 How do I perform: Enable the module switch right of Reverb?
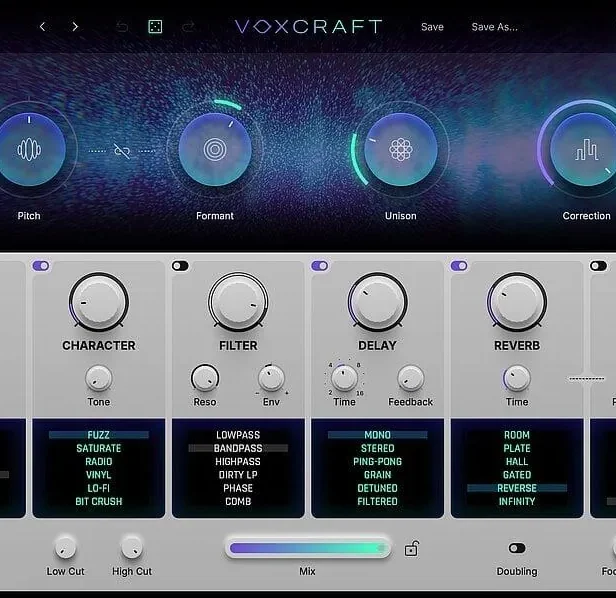tap(598, 266)
